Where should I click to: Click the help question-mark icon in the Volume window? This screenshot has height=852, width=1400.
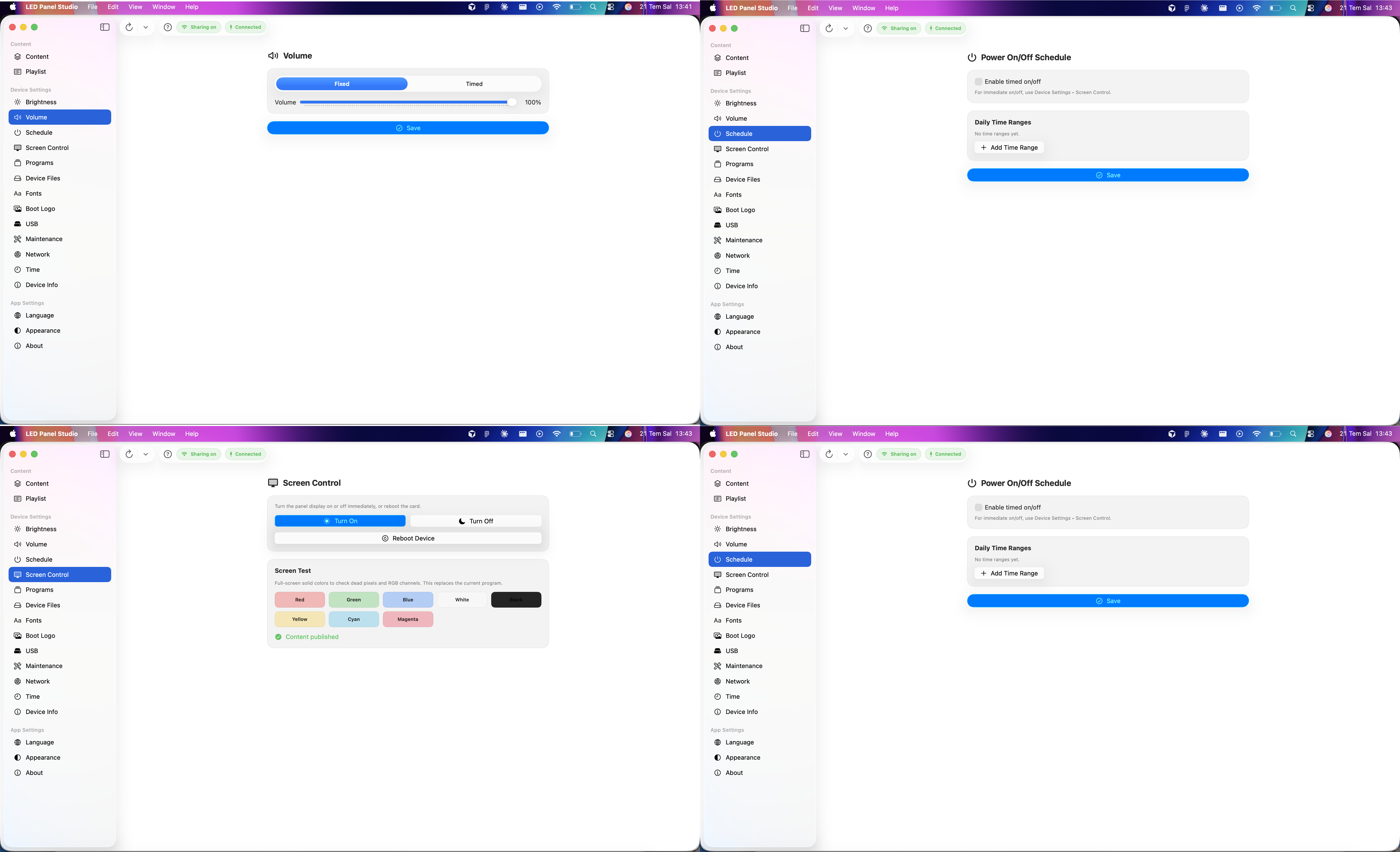(x=168, y=27)
